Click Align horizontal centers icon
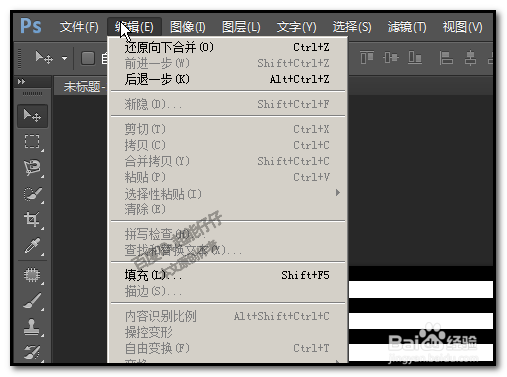Viewport: 507px width, 377px height. (470, 58)
